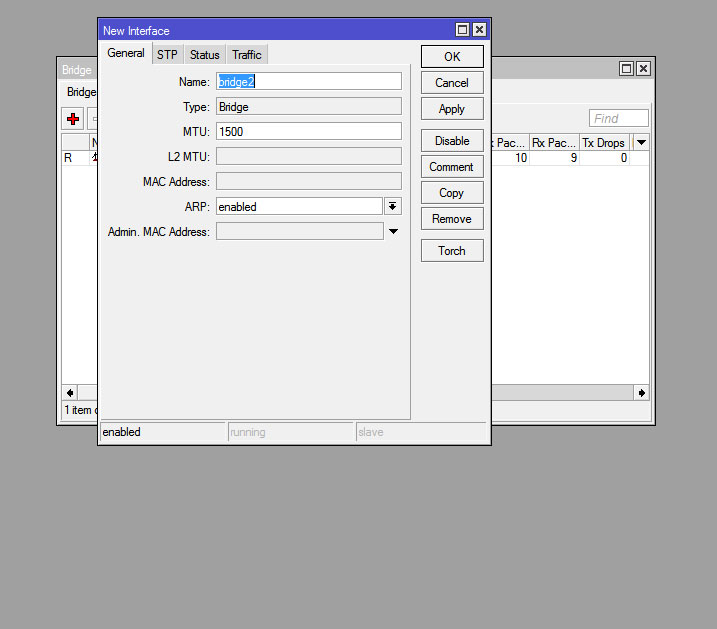Select the Traffic tab
This screenshot has height=629, width=717.
click(x=247, y=55)
